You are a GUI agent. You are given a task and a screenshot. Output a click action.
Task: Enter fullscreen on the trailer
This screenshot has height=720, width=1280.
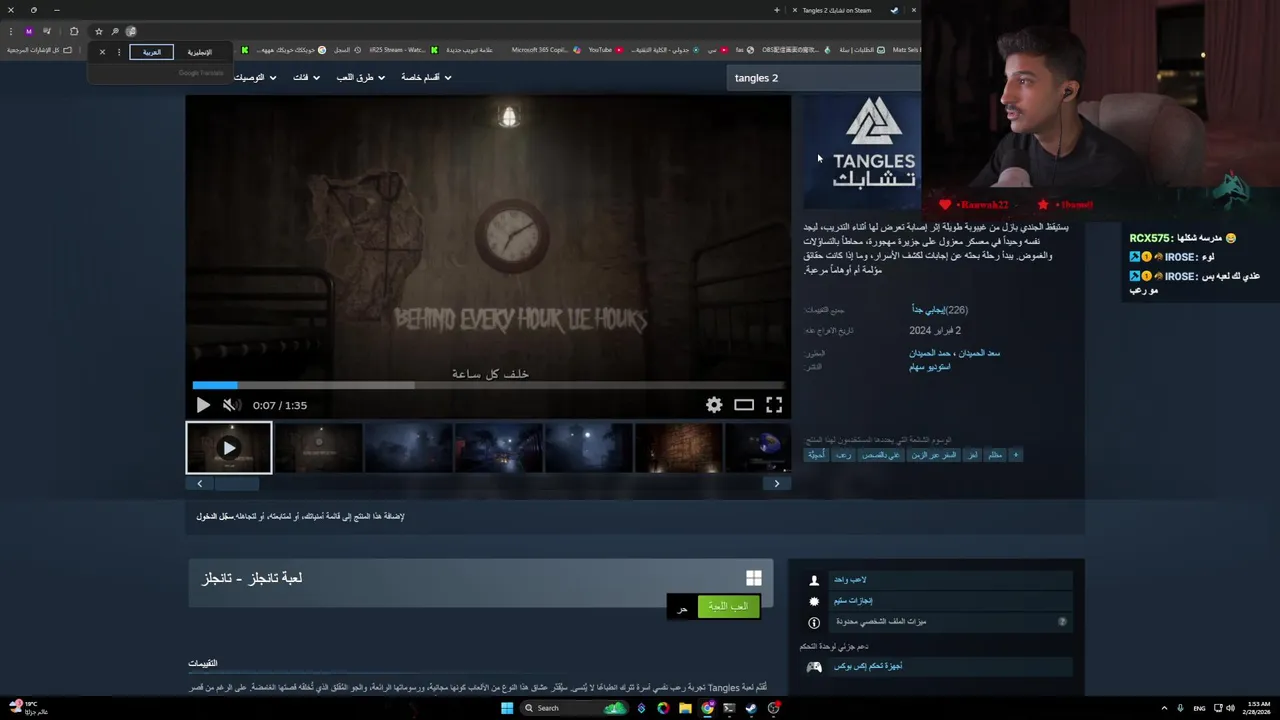pos(774,405)
